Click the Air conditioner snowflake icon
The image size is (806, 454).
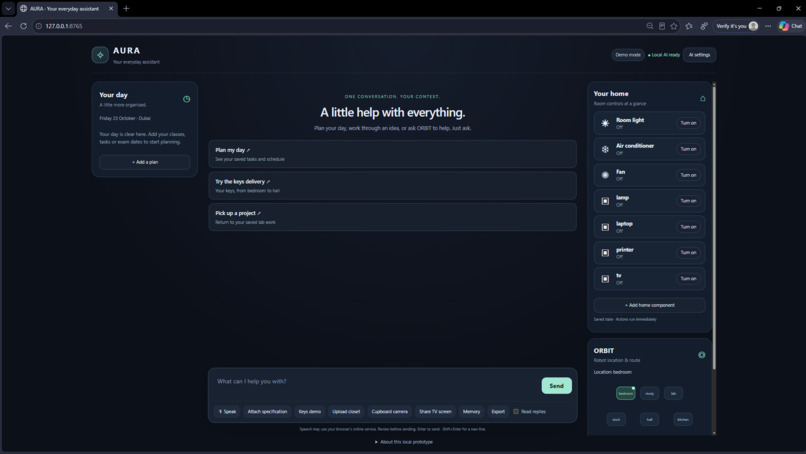(605, 149)
